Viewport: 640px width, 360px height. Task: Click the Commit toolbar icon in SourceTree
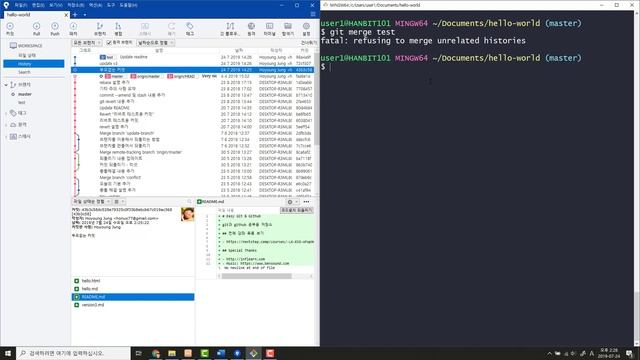pos(10,29)
